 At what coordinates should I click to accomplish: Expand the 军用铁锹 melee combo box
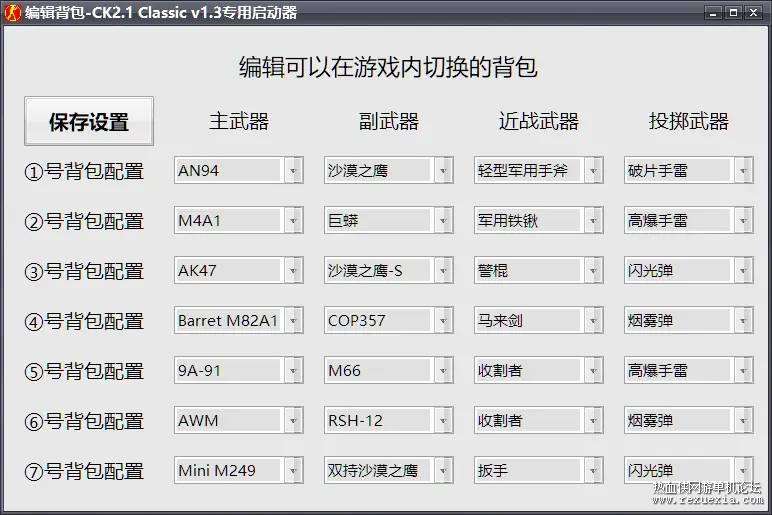(539, 220)
